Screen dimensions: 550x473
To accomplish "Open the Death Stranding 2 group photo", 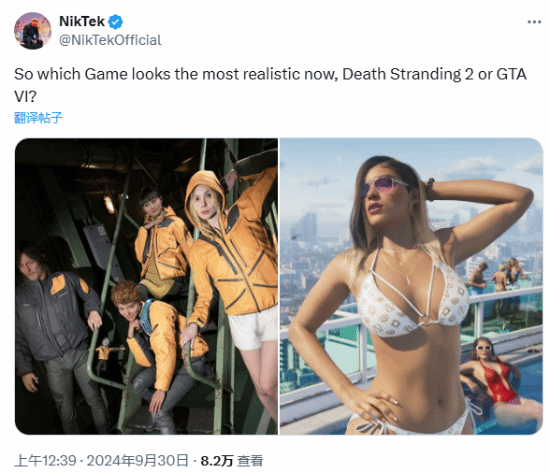I will coord(146,286).
